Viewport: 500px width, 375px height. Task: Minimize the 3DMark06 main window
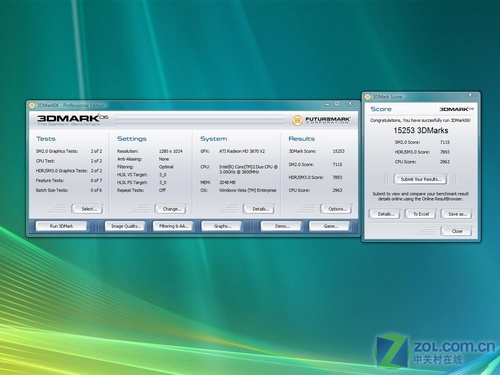327,104
